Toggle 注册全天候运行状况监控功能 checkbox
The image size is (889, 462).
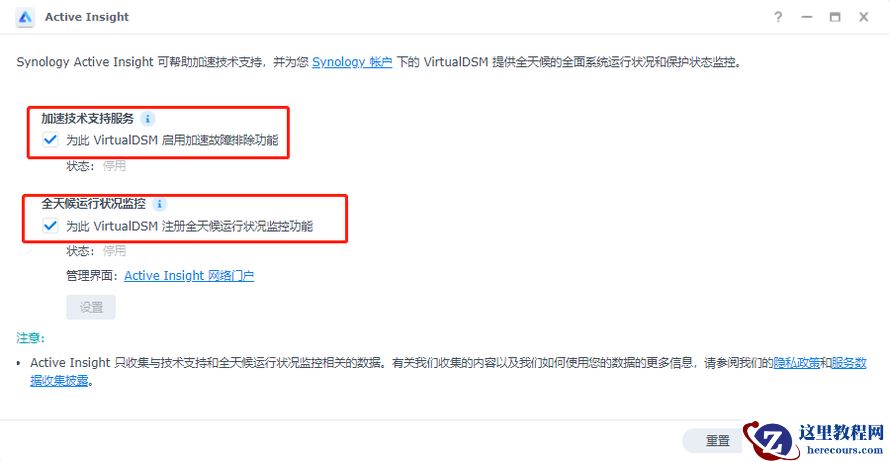point(50,226)
